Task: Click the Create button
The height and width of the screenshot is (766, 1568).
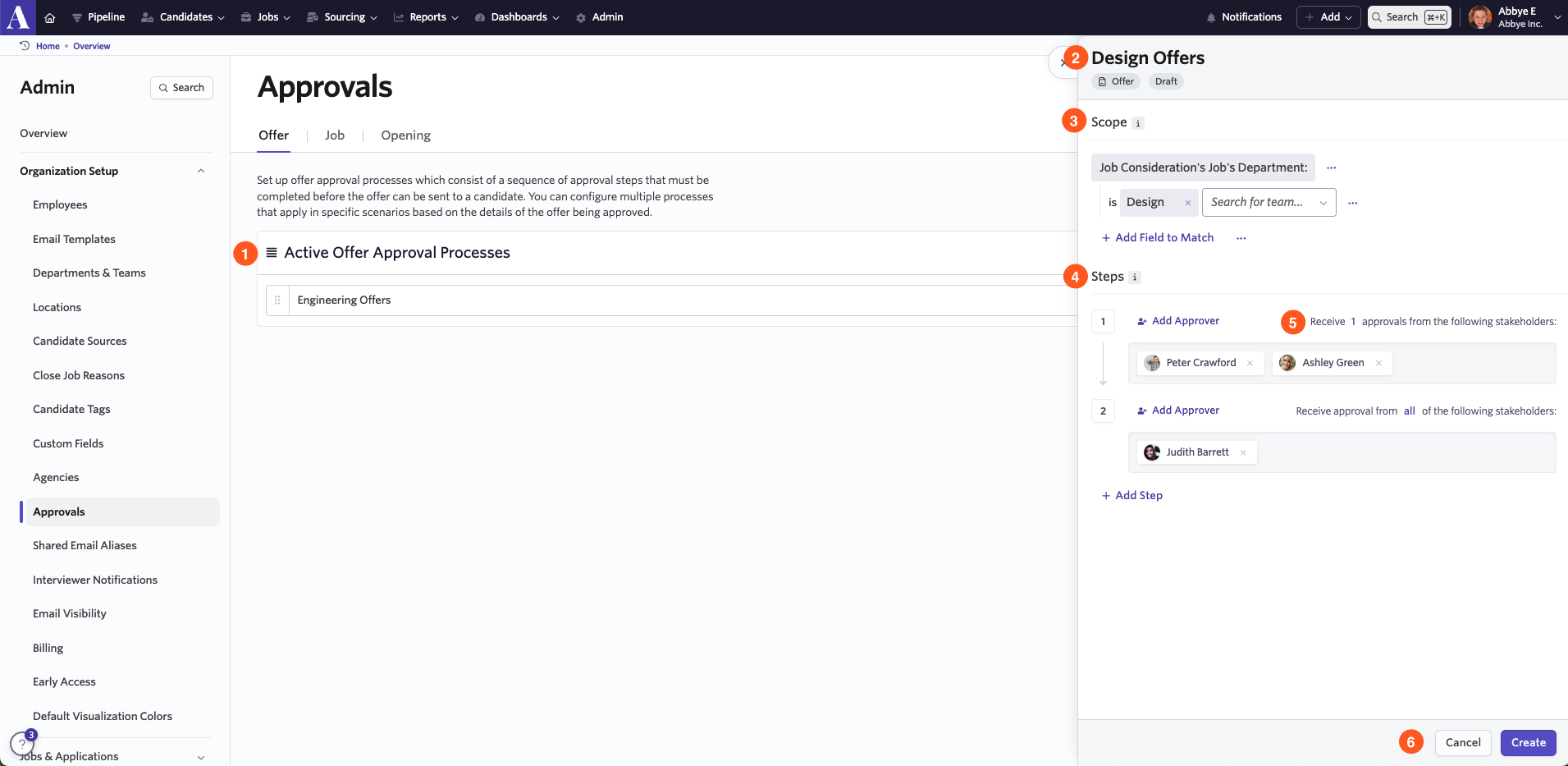Action: (x=1528, y=742)
